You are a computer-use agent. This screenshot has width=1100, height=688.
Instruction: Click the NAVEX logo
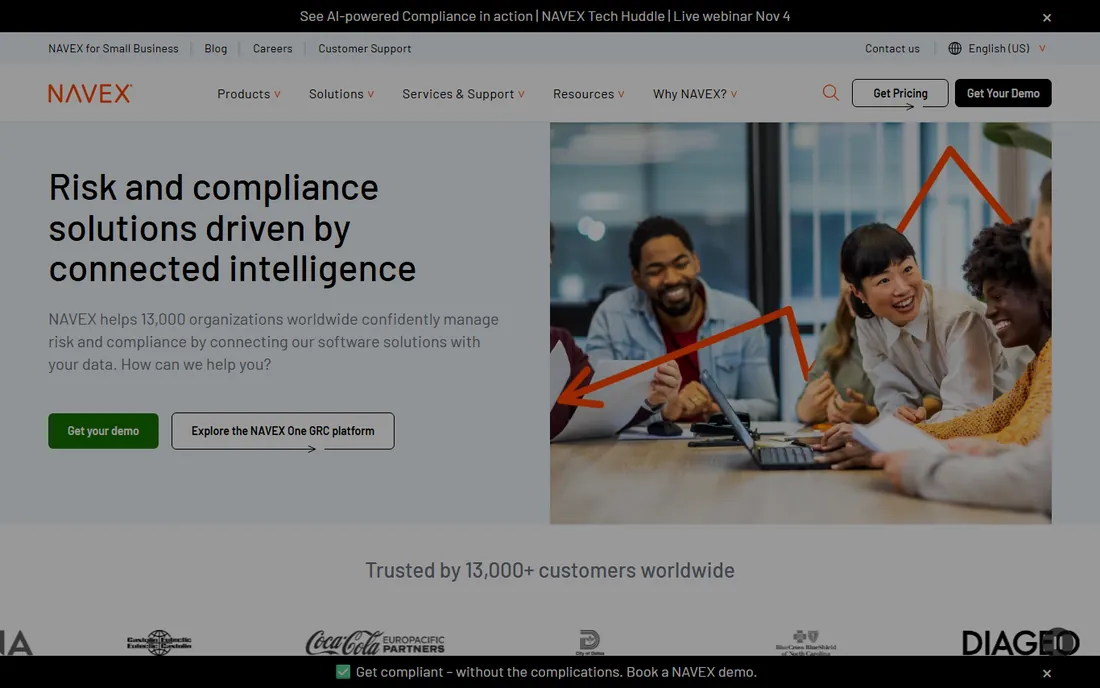tap(90, 93)
